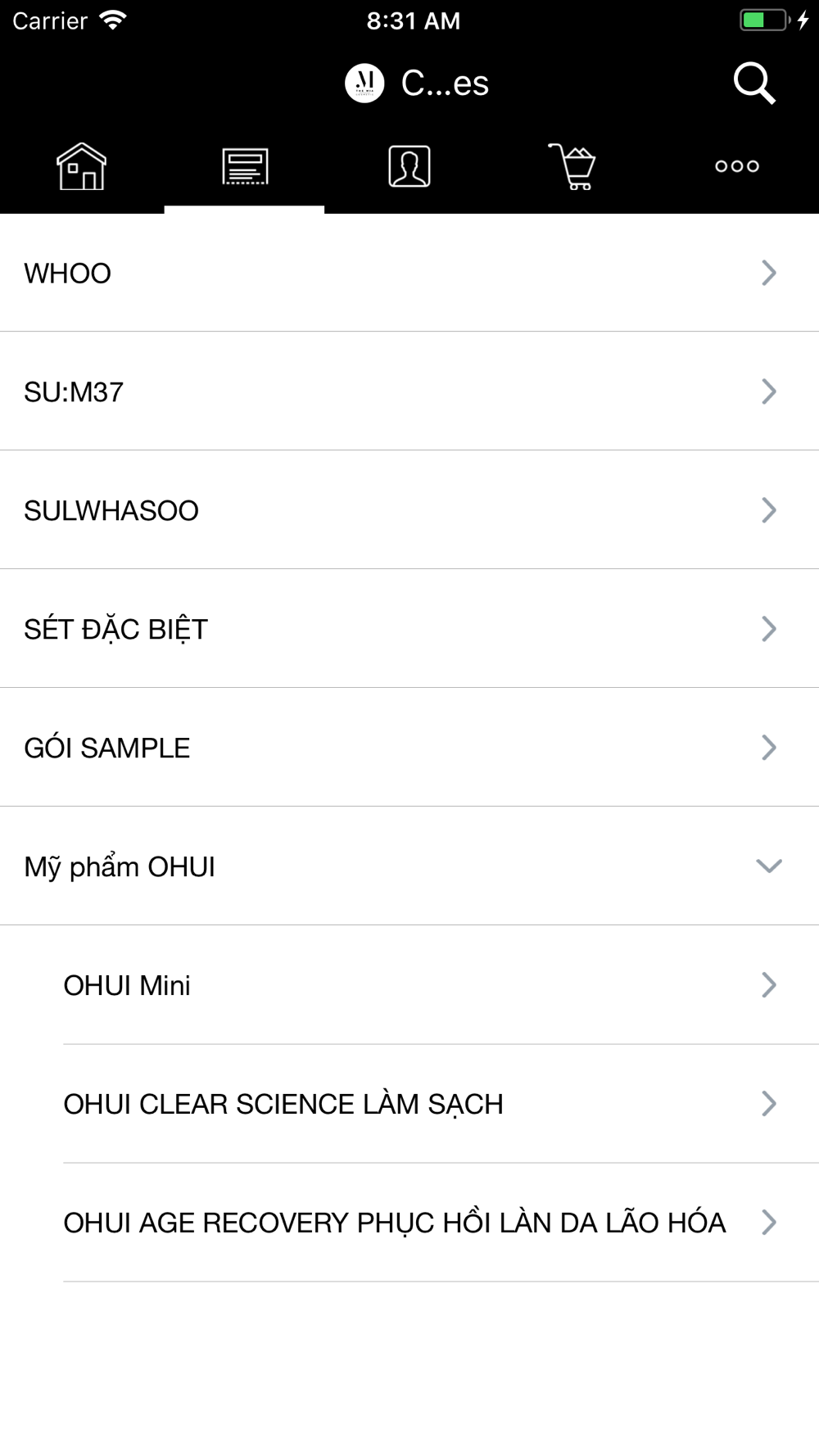Expand the WHOO row arrow

(768, 273)
